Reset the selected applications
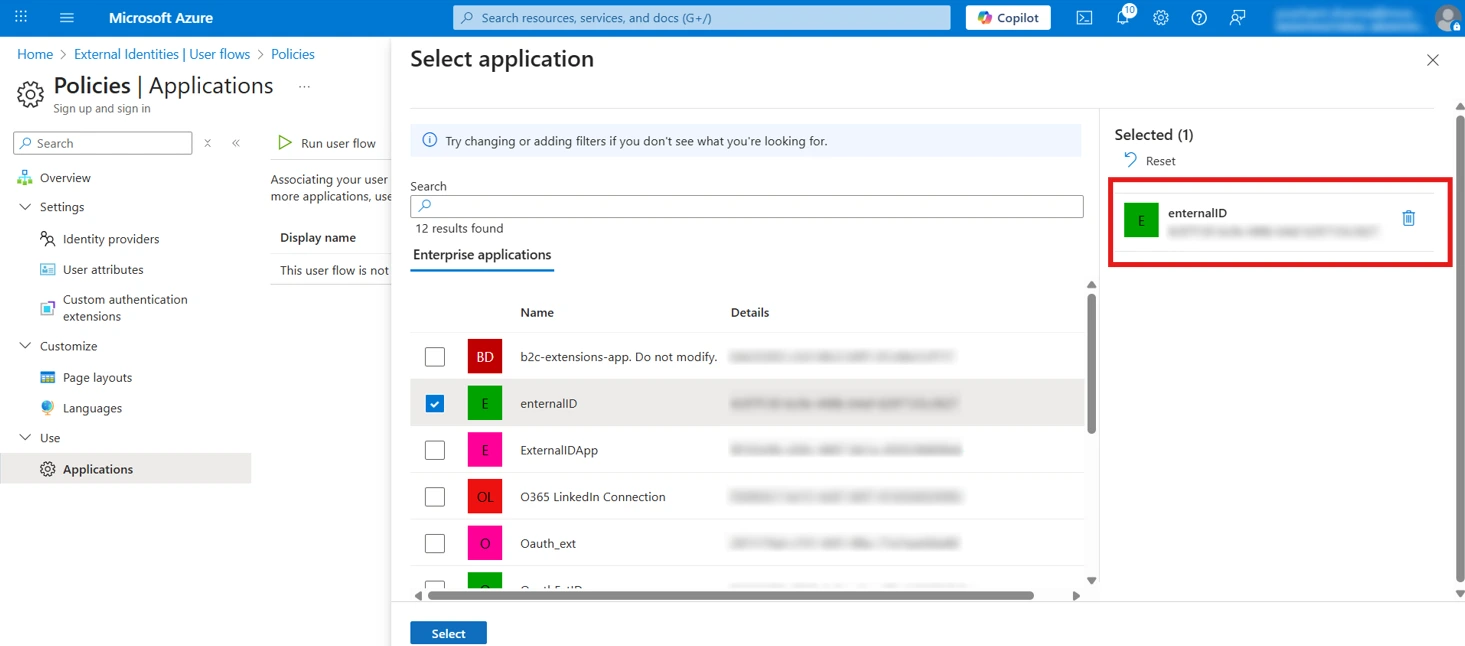 click(x=1149, y=160)
